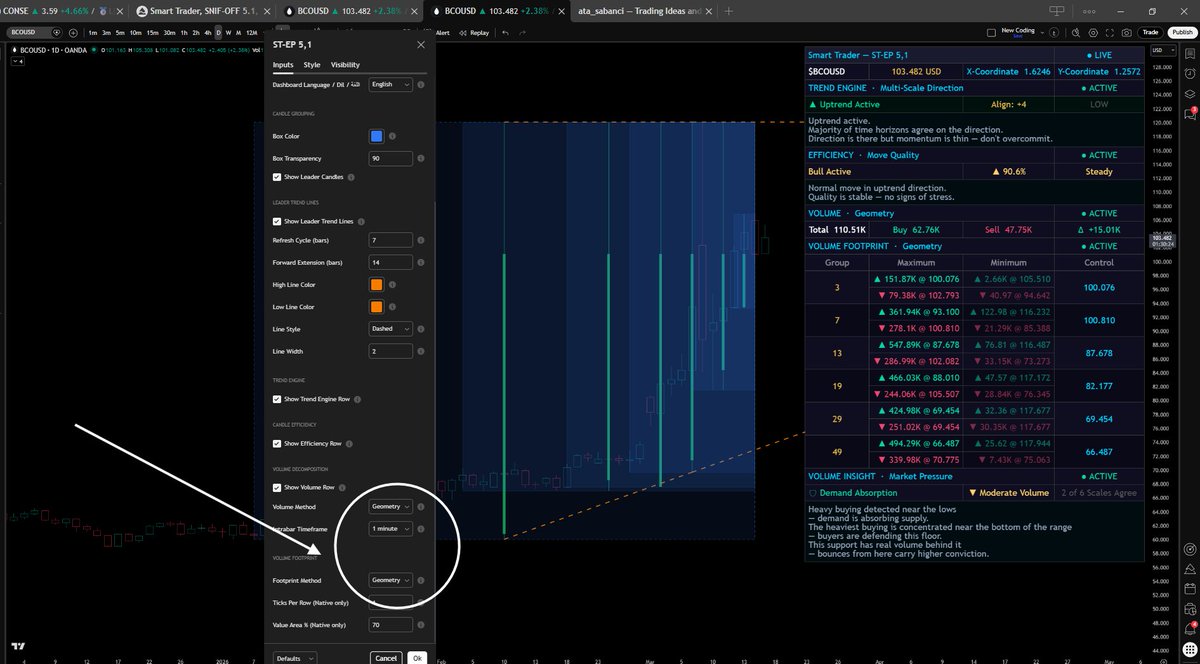Open new browser tab with plus icon

tap(729, 11)
